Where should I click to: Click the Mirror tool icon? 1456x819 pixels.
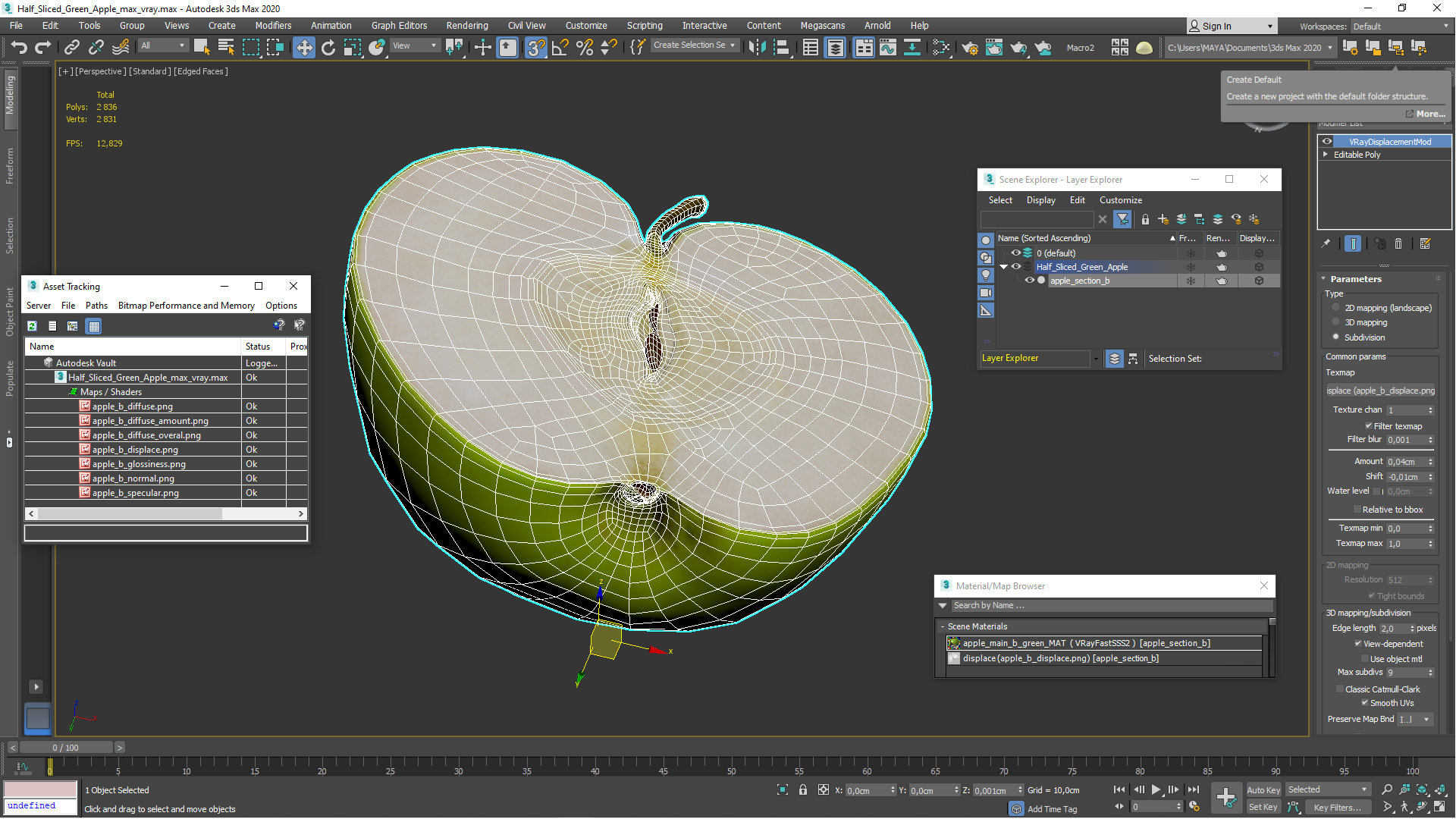click(x=757, y=47)
